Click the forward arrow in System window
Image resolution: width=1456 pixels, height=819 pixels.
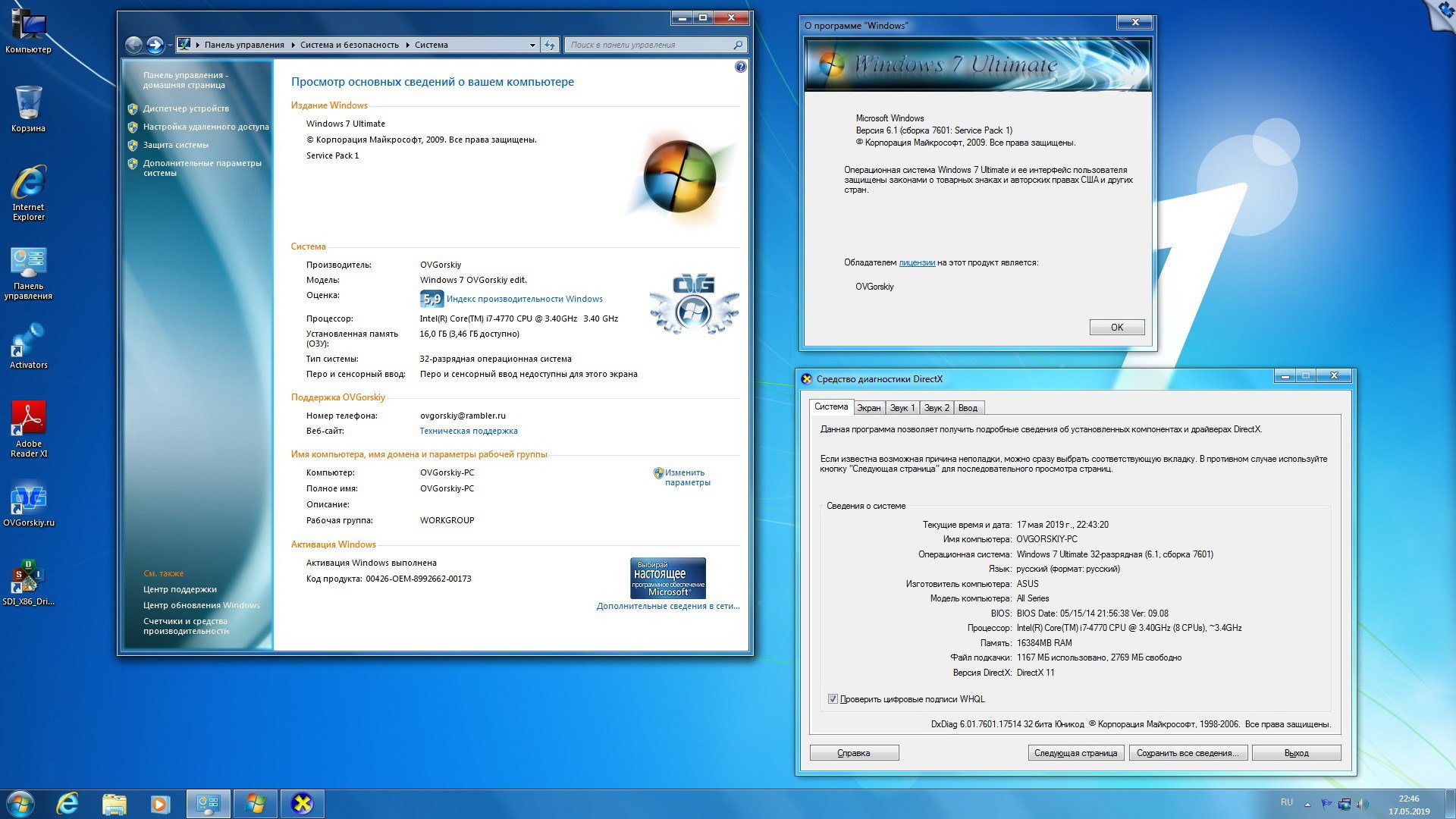(x=155, y=45)
